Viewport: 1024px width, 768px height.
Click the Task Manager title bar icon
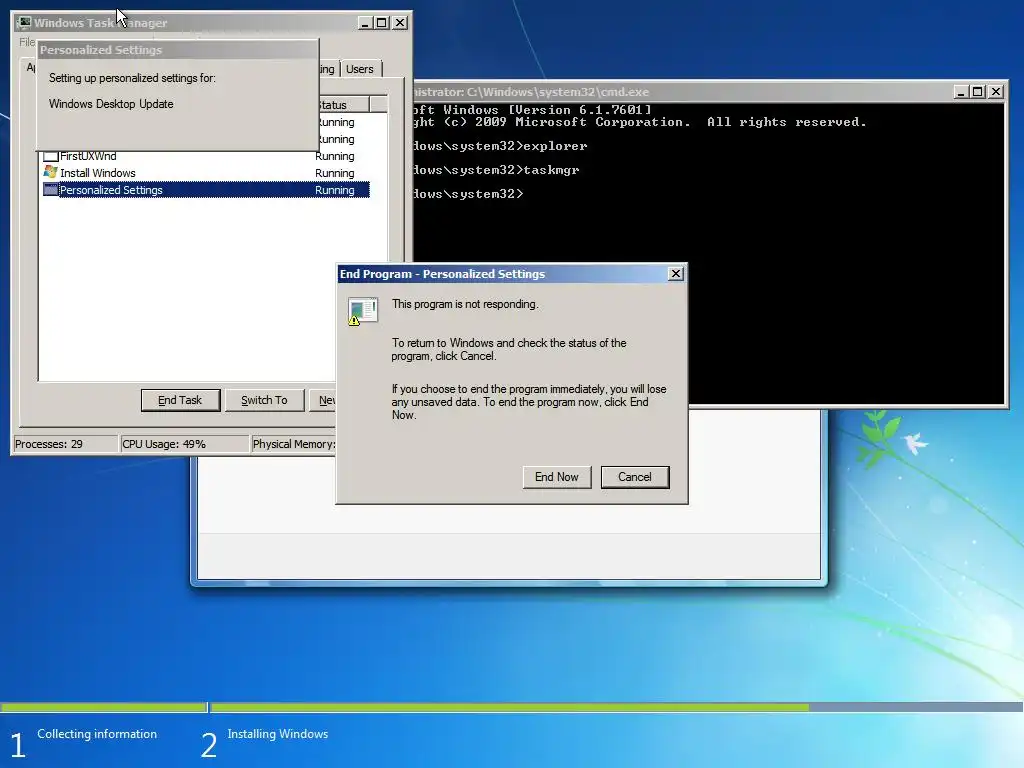[x=24, y=23]
